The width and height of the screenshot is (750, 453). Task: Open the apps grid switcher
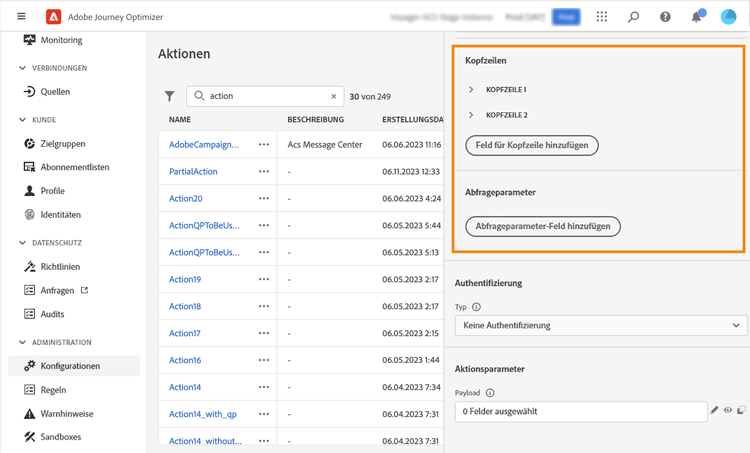pos(601,17)
